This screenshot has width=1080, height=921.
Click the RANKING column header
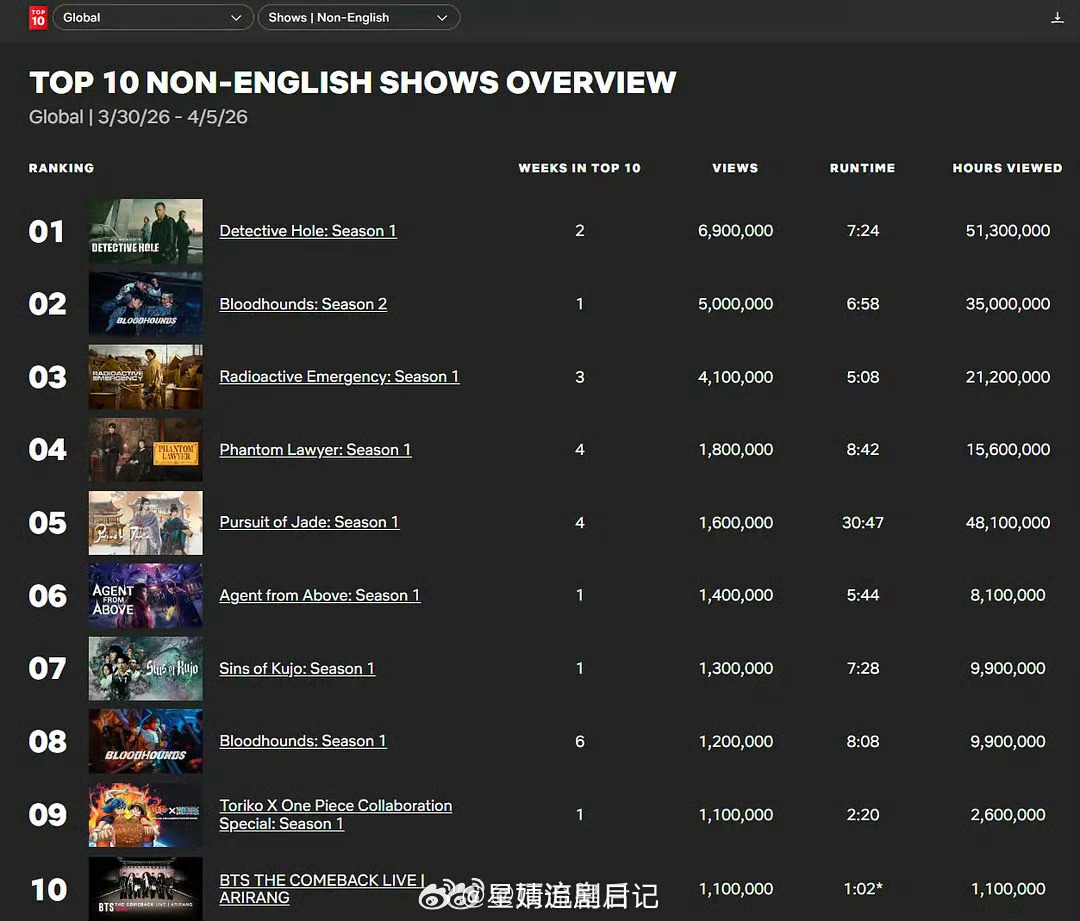point(61,168)
